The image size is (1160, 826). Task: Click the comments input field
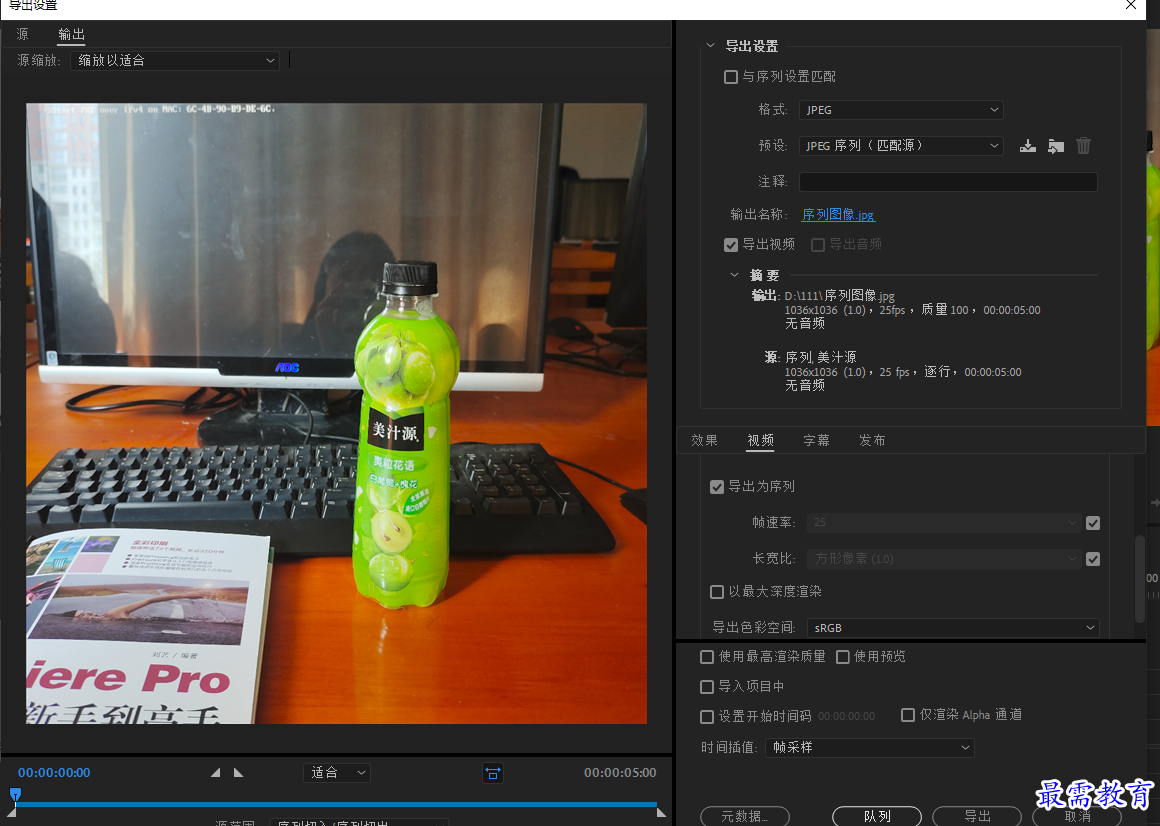(x=948, y=182)
